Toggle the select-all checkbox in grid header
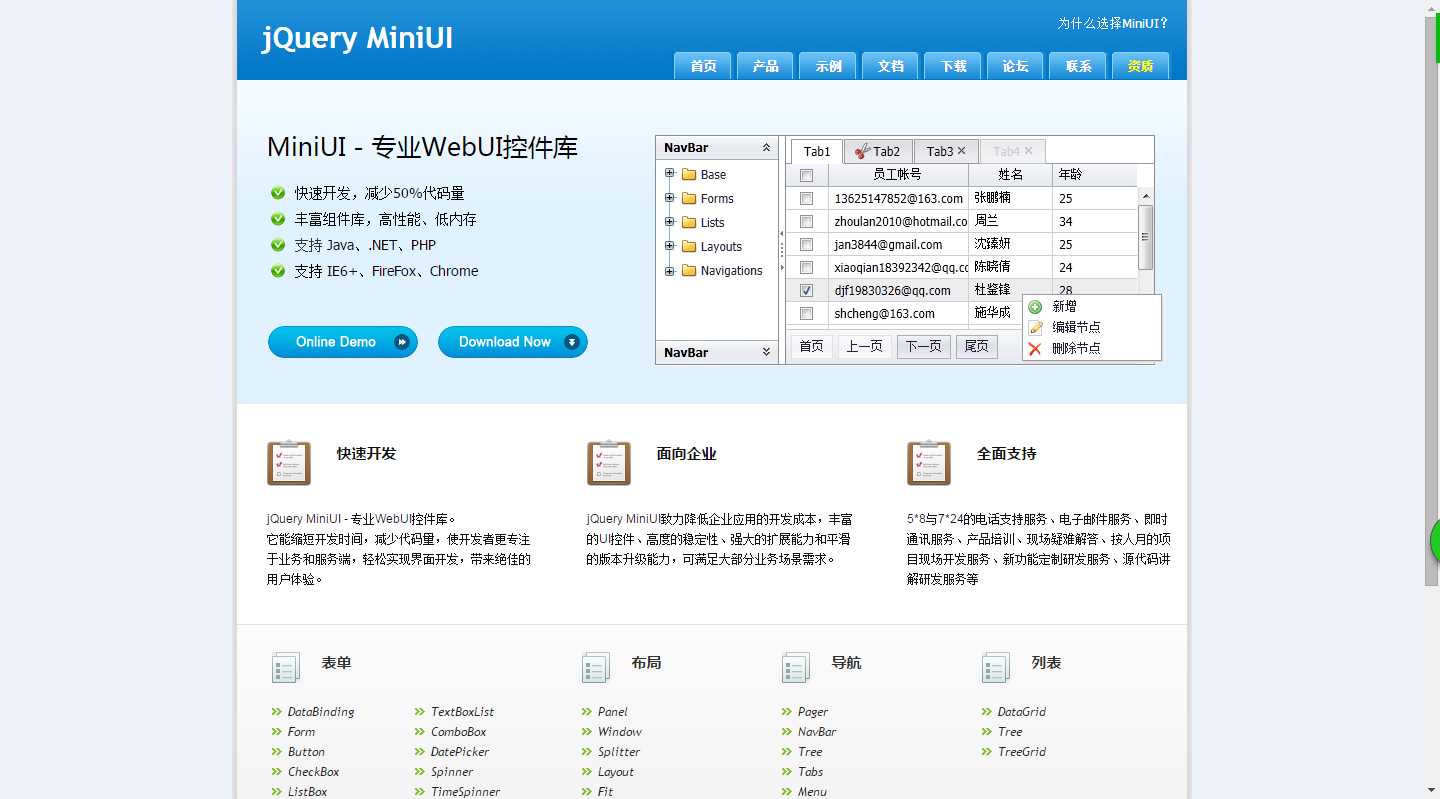The height and width of the screenshot is (799, 1440). pyautogui.click(x=807, y=175)
